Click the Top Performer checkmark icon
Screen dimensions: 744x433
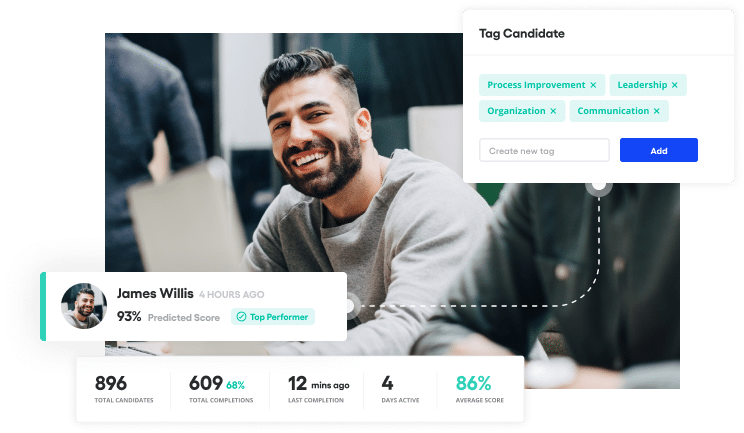tap(241, 317)
